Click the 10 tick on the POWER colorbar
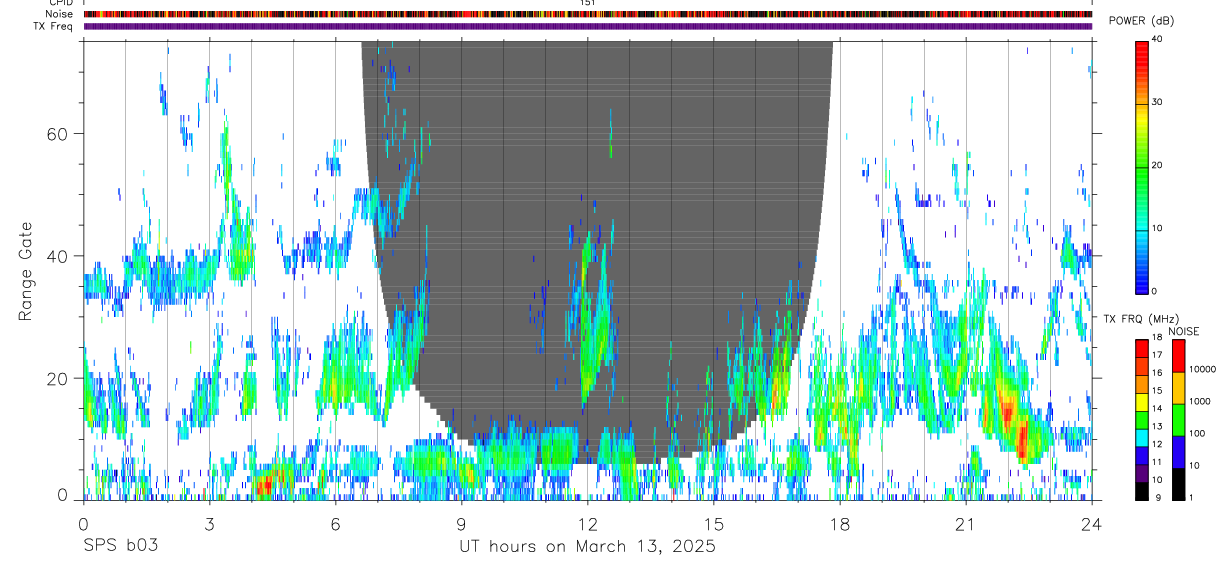1228x567 pixels. pos(1157,228)
